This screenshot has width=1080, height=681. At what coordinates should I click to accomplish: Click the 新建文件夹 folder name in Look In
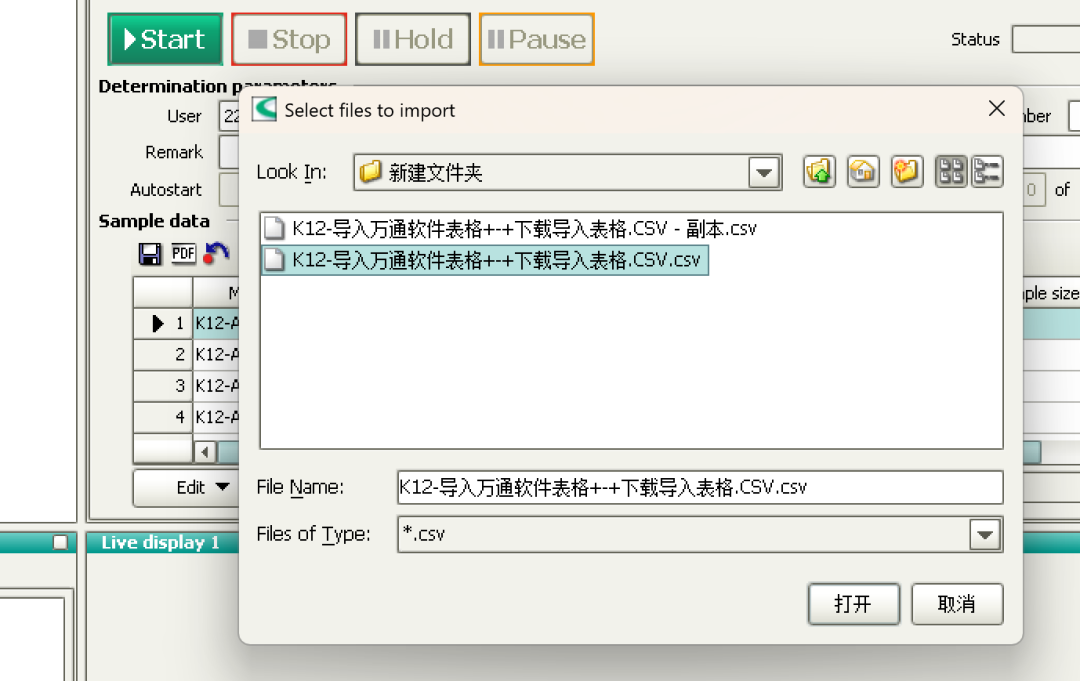(x=435, y=172)
